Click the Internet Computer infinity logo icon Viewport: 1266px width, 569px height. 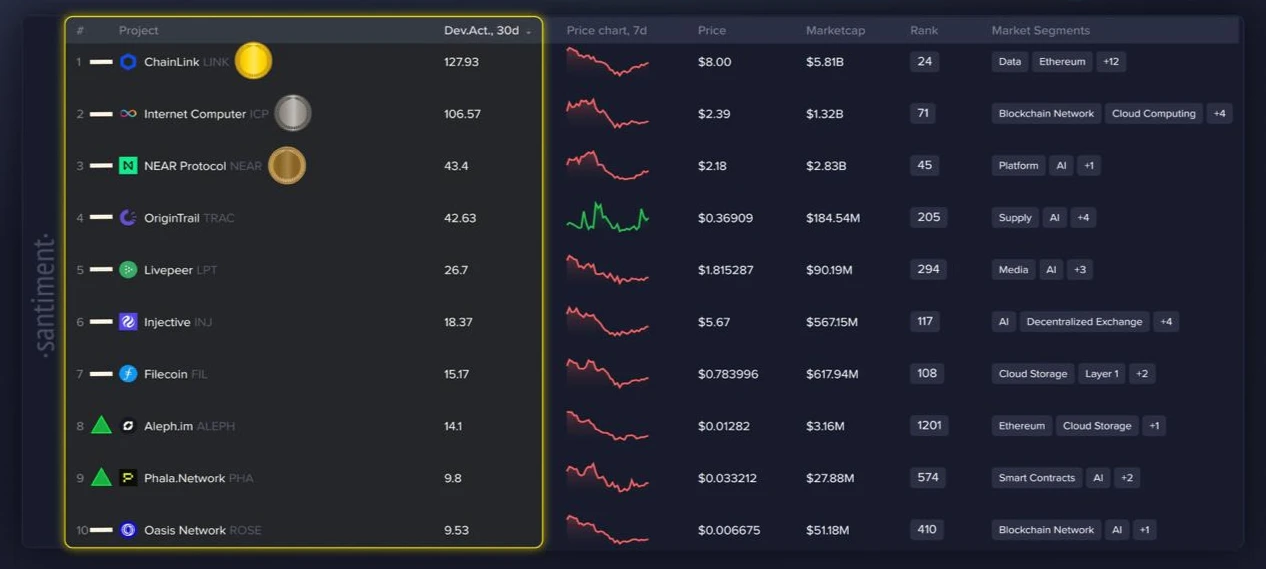128,114
